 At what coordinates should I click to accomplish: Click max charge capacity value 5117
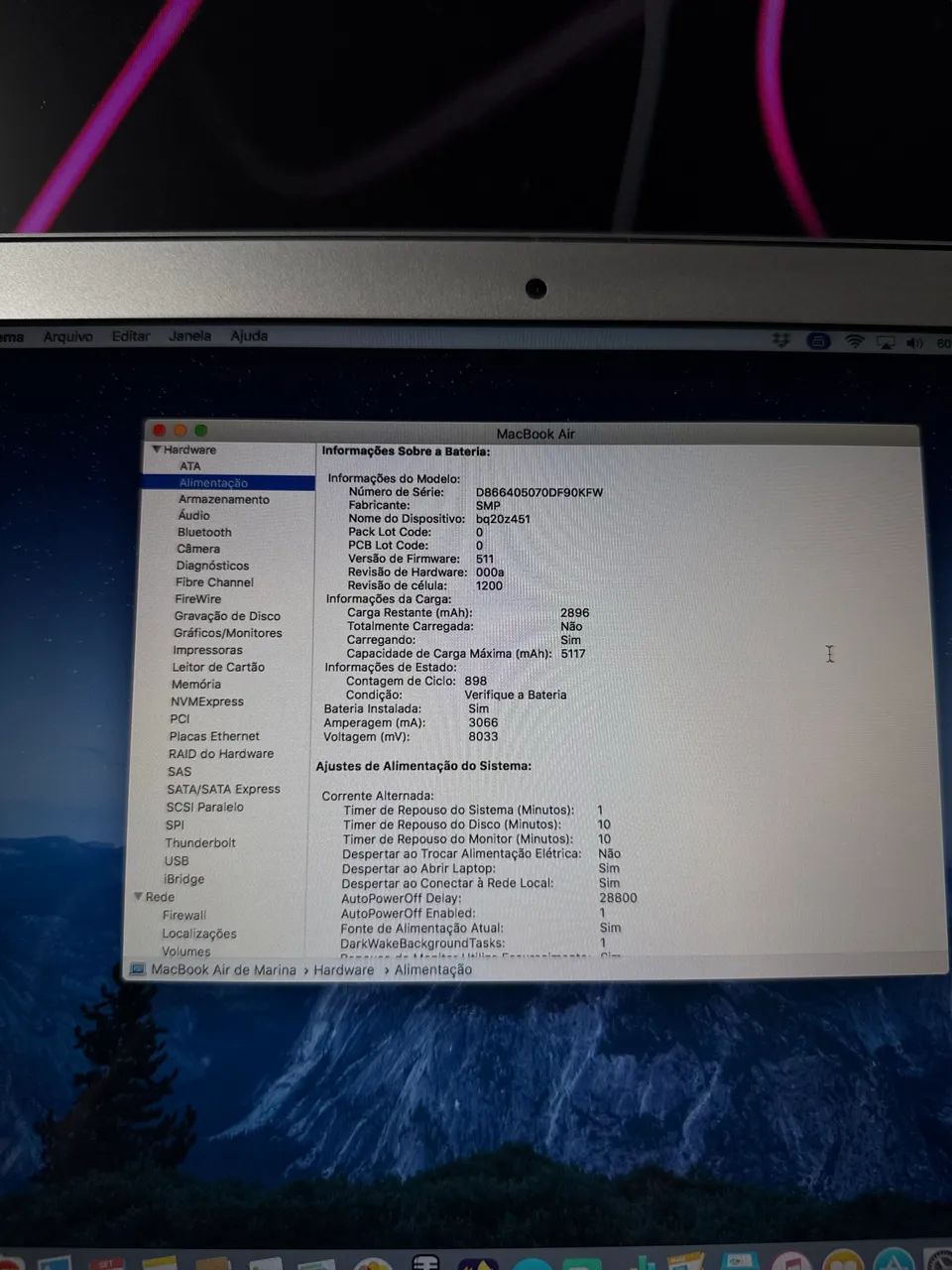pyautogui.click(x=573, y=654)
